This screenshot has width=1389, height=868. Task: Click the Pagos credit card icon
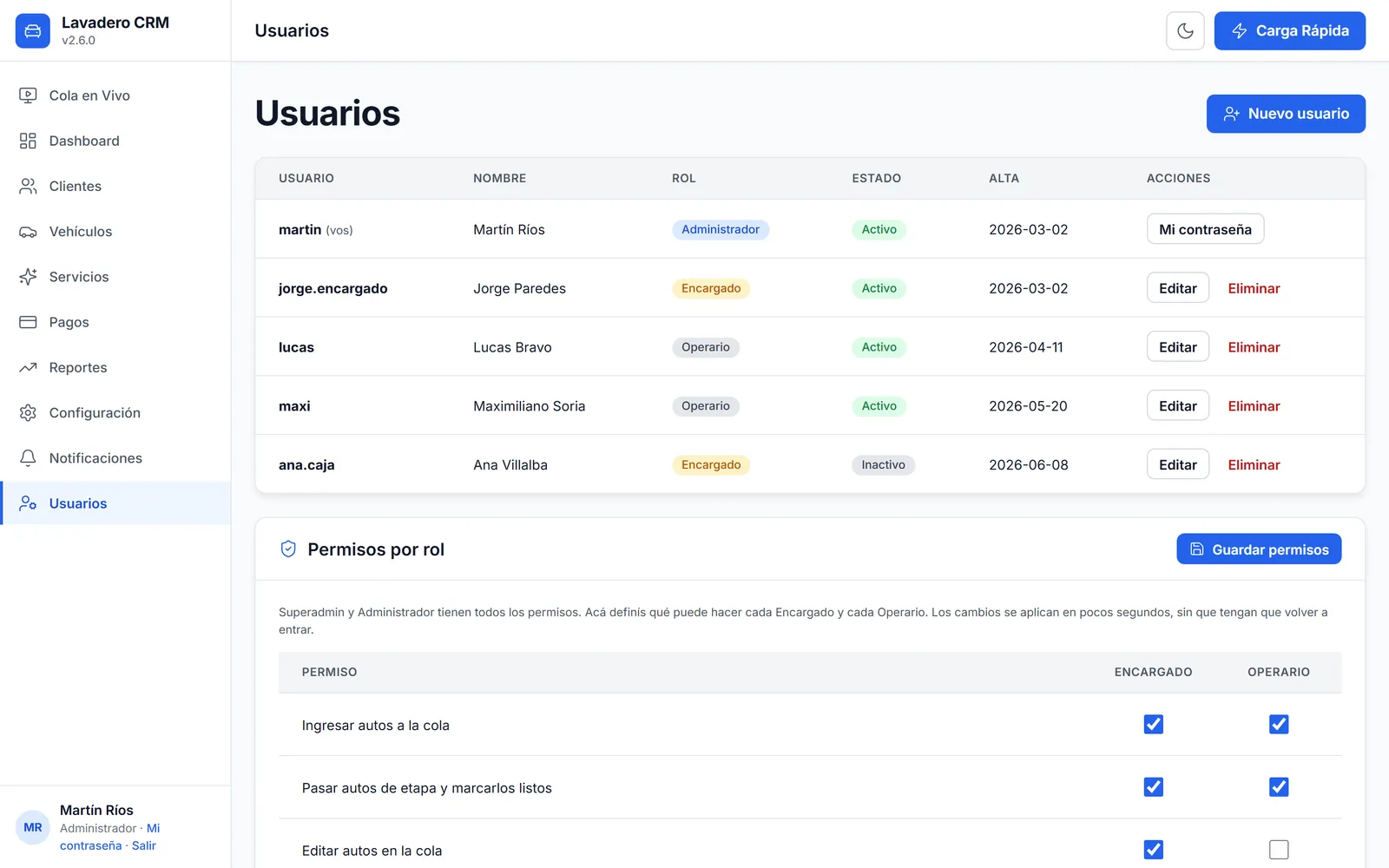(28, 322)
